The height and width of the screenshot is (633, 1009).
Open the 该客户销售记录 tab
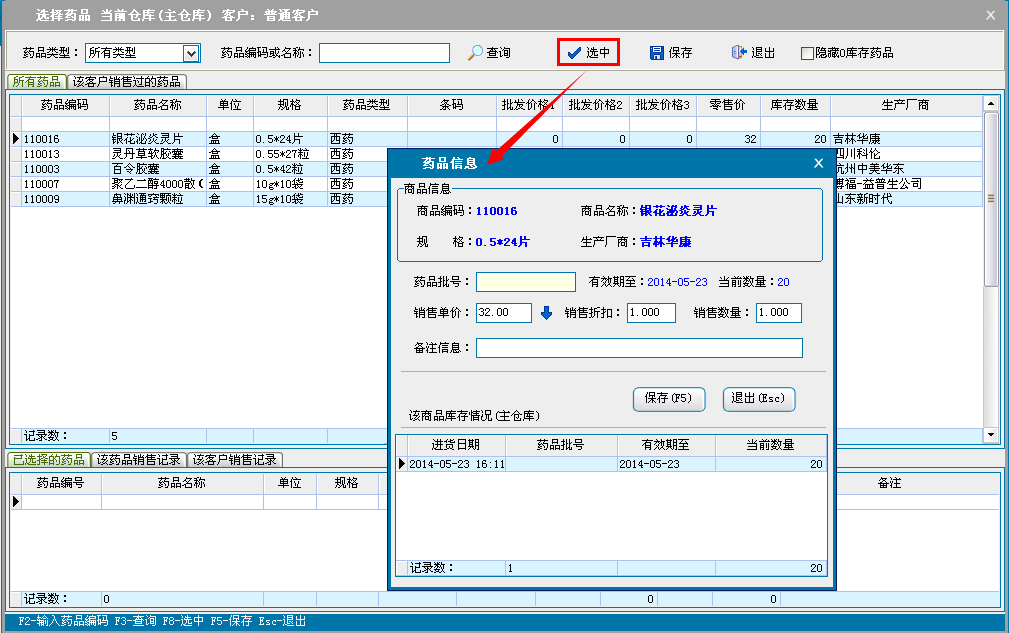click(x=236, y=460)
